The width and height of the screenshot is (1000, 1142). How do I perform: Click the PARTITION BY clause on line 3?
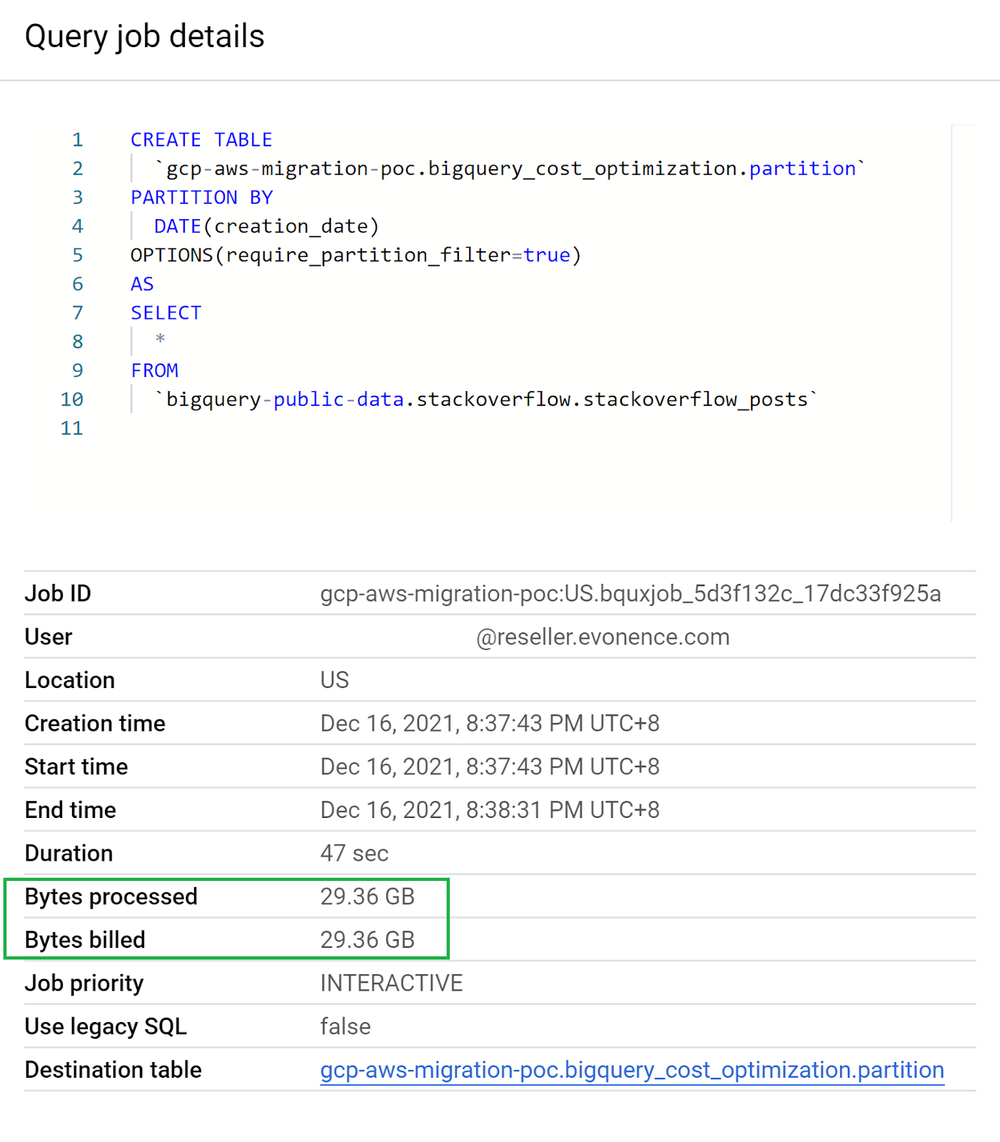(x=201, y=197)
